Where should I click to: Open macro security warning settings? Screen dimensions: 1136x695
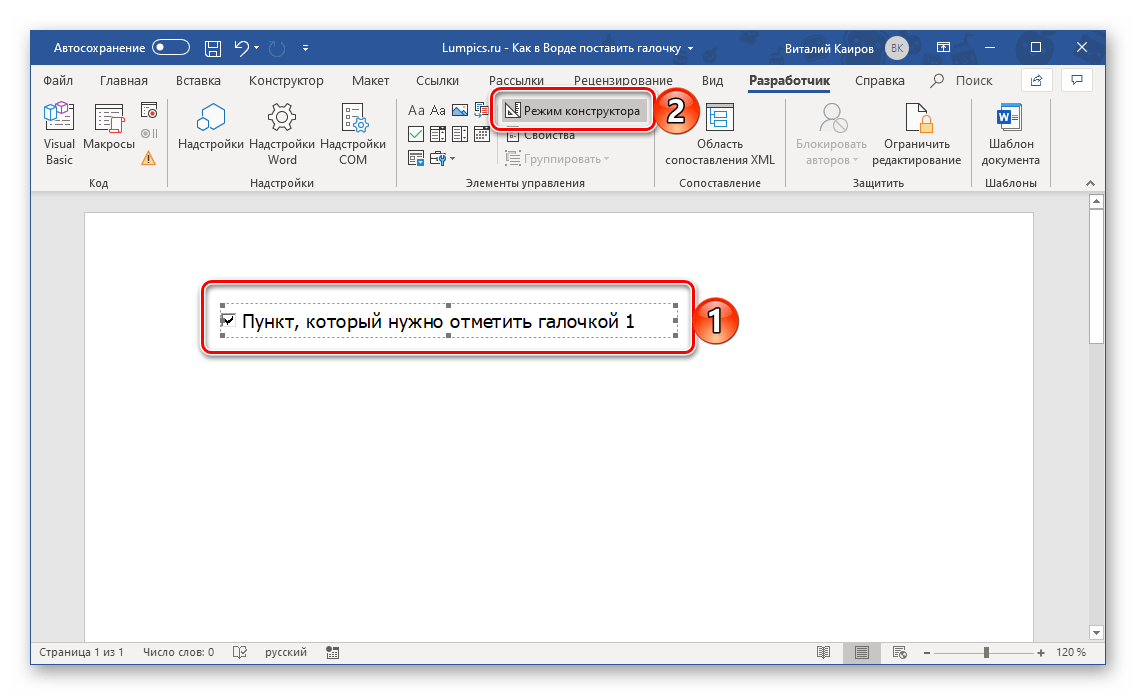pyautogui.click(x=149, y=158)
